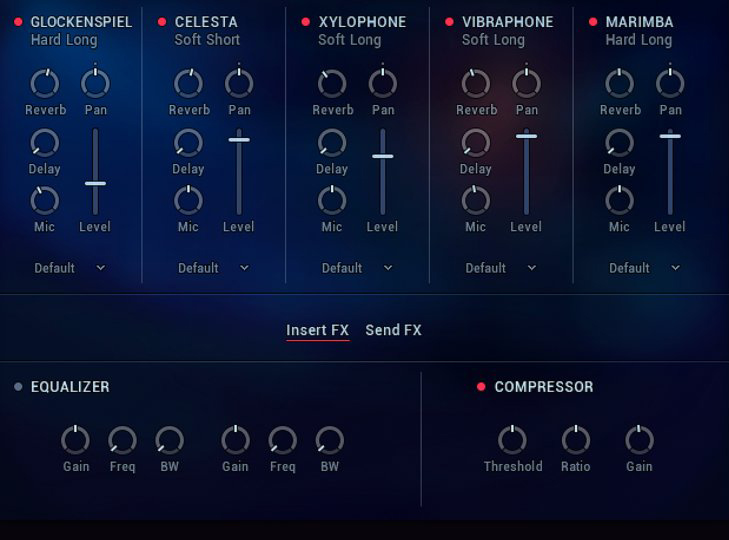Toggle the Celesta channel power dot
This screenshot has height=540, width=729.
click(162, 22)
